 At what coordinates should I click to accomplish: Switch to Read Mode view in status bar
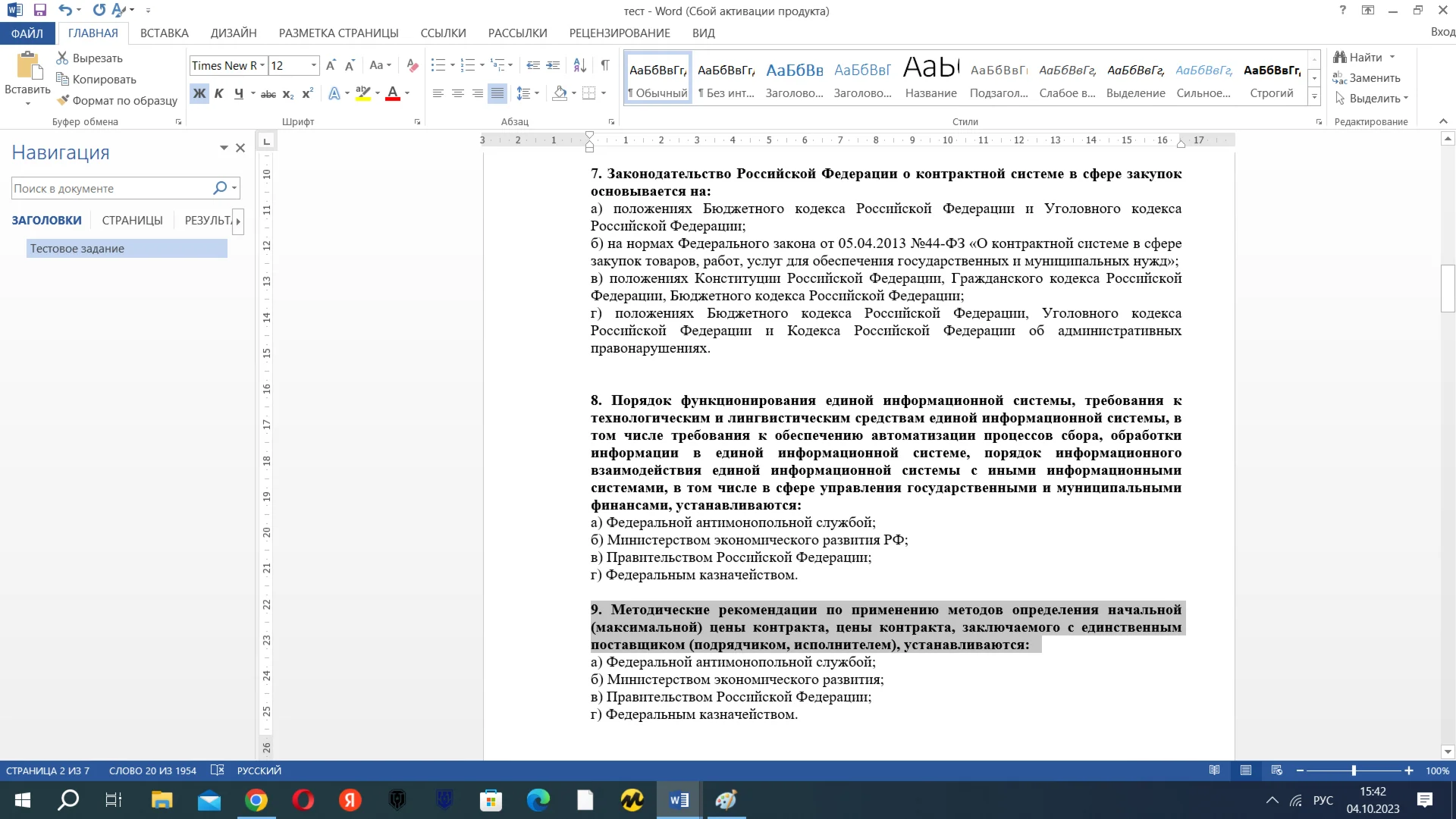(x=1214, y=770)
